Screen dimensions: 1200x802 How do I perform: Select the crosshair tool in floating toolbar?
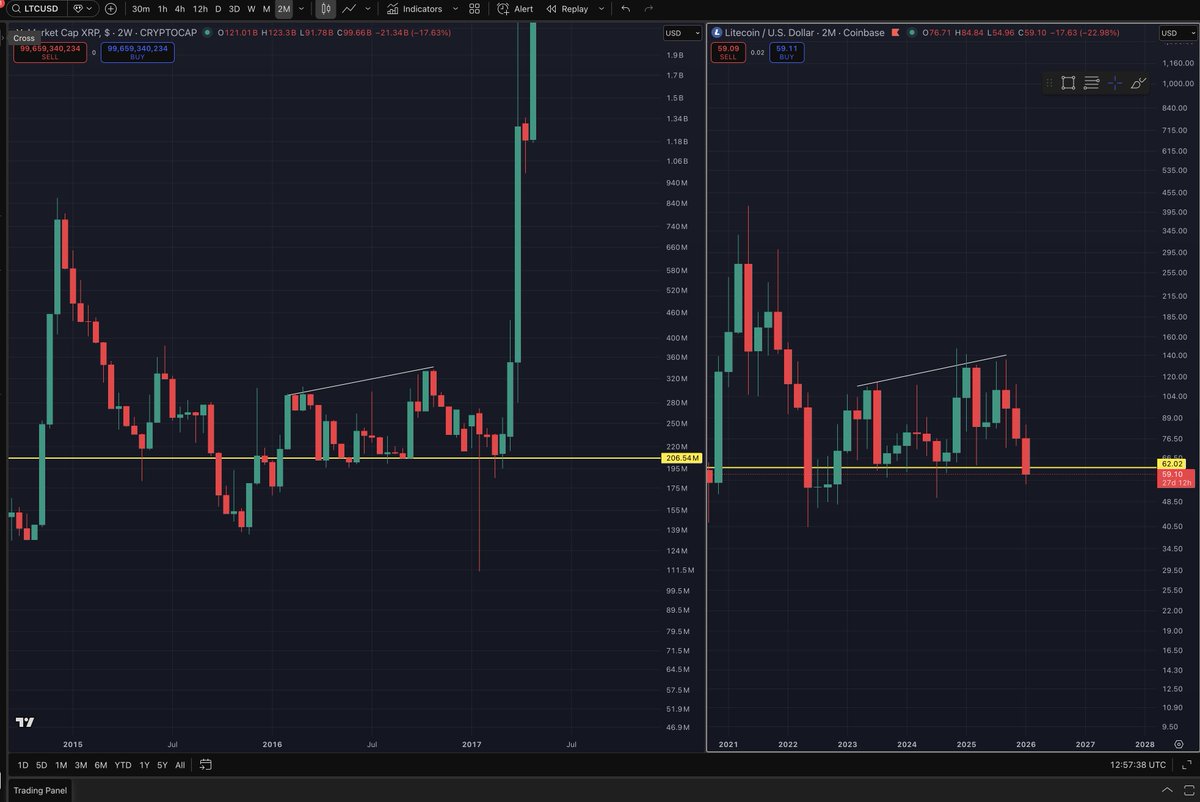click(1115, 84)
